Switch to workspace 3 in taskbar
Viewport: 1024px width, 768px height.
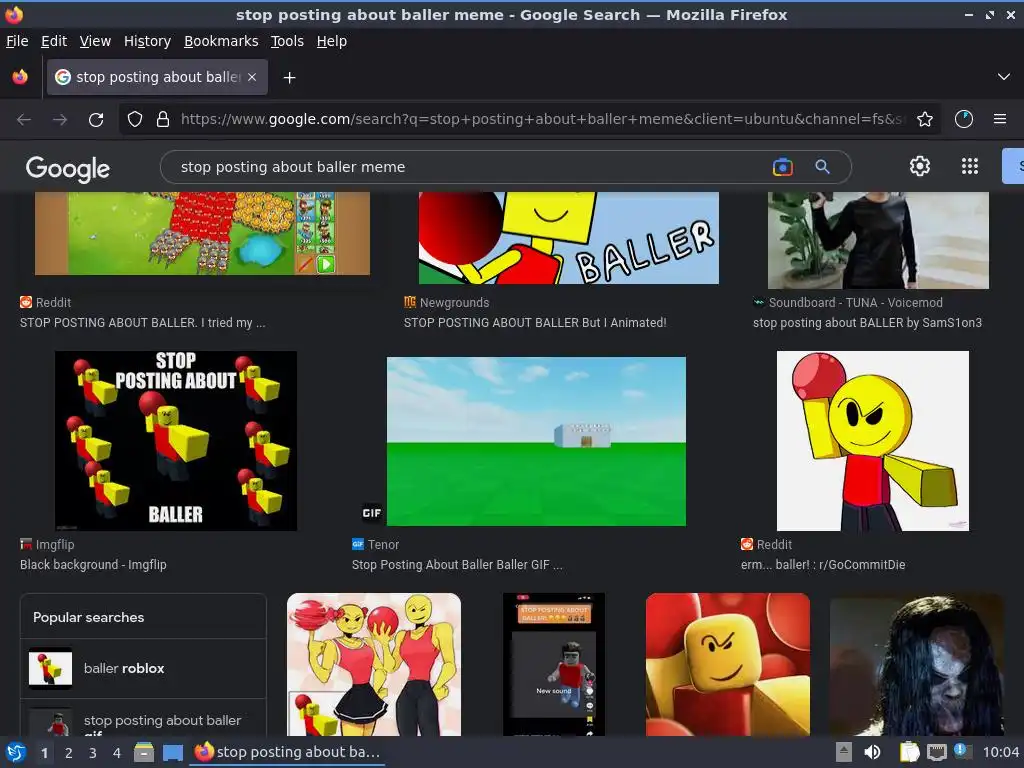point(93,753)
